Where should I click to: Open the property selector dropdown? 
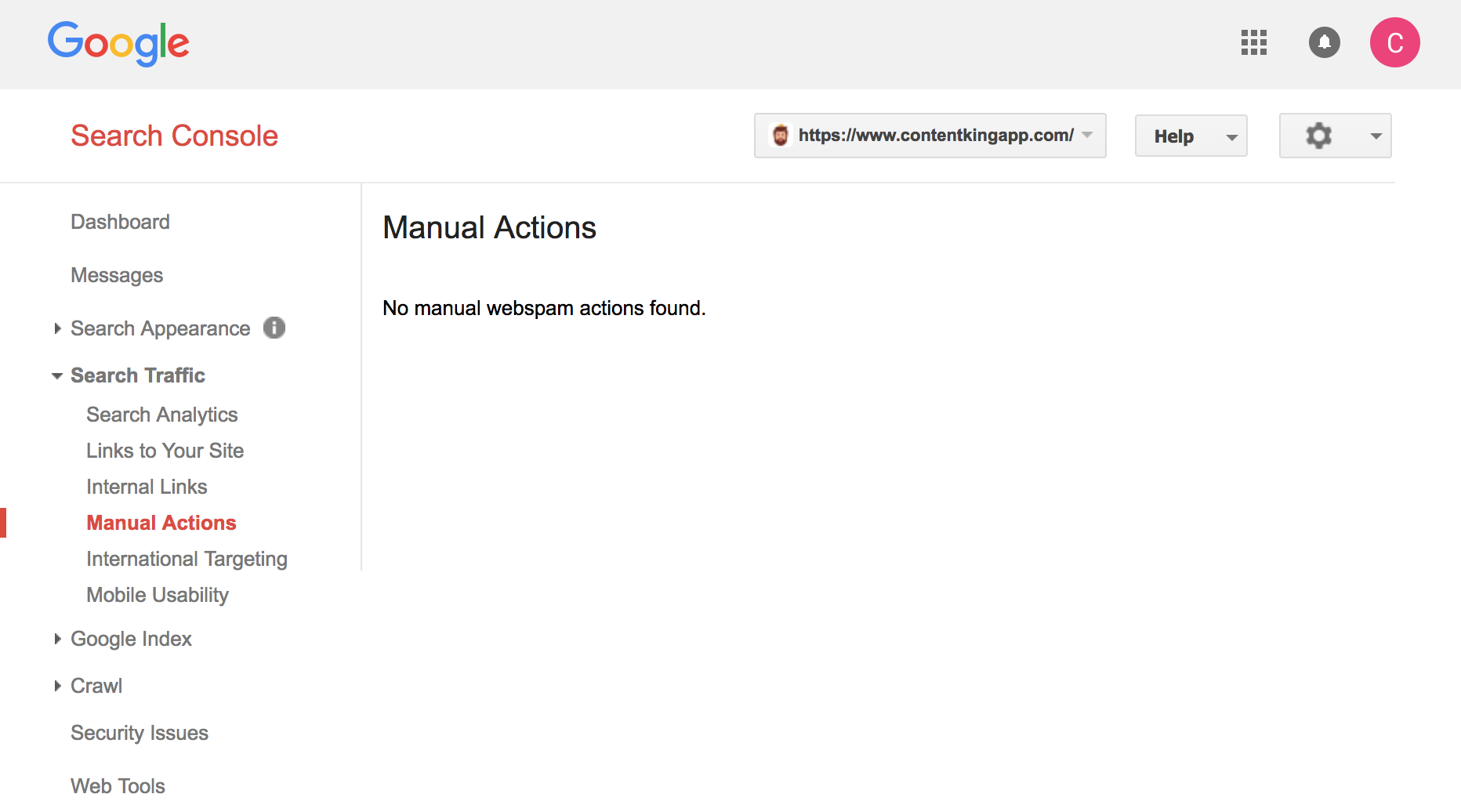tap(1087, 136)
